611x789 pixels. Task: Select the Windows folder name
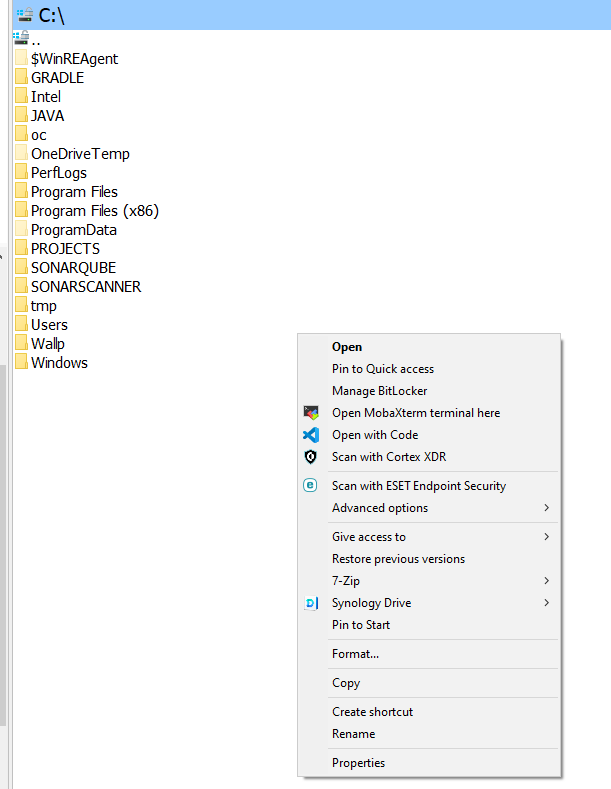(x=59, y=363)
